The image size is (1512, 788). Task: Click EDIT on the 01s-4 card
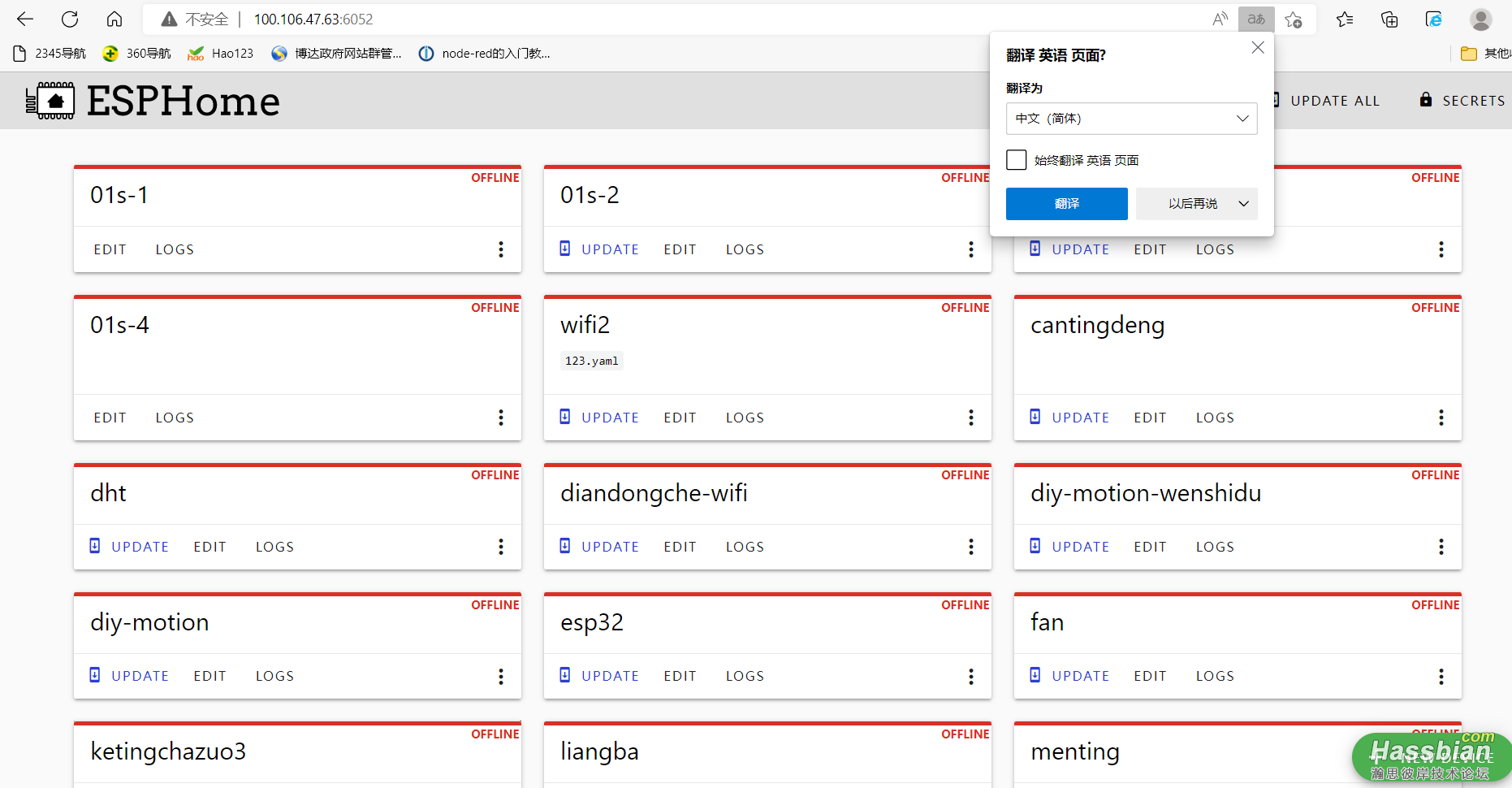click(x=110, y=418)
